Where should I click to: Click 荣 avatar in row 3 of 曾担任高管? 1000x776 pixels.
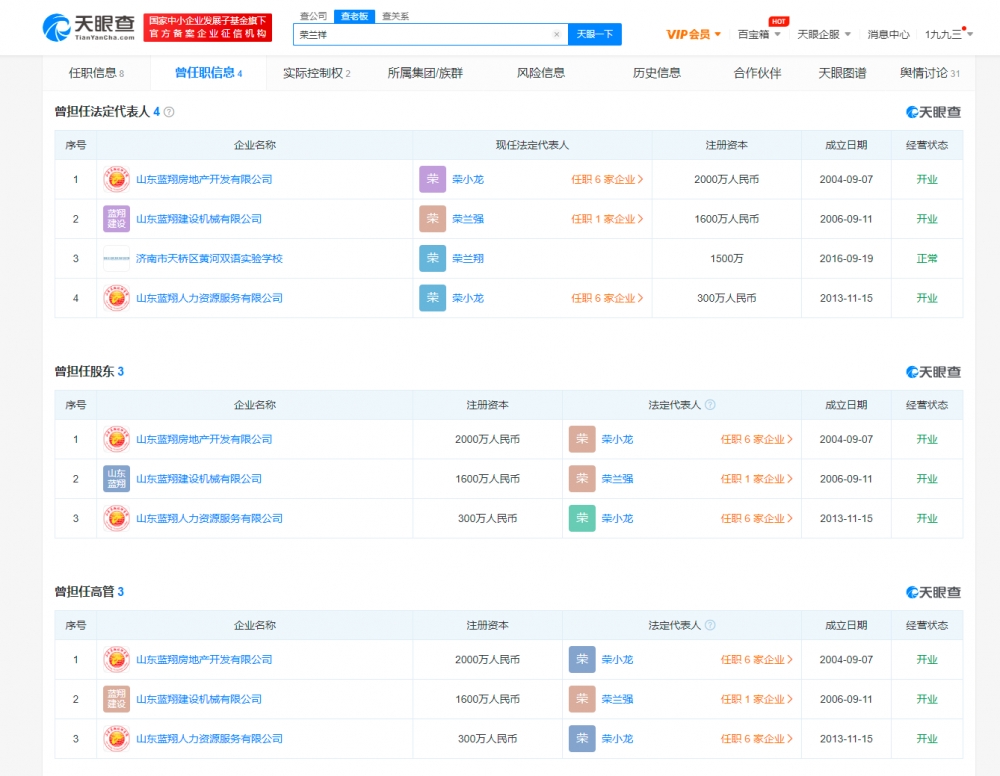582,738
